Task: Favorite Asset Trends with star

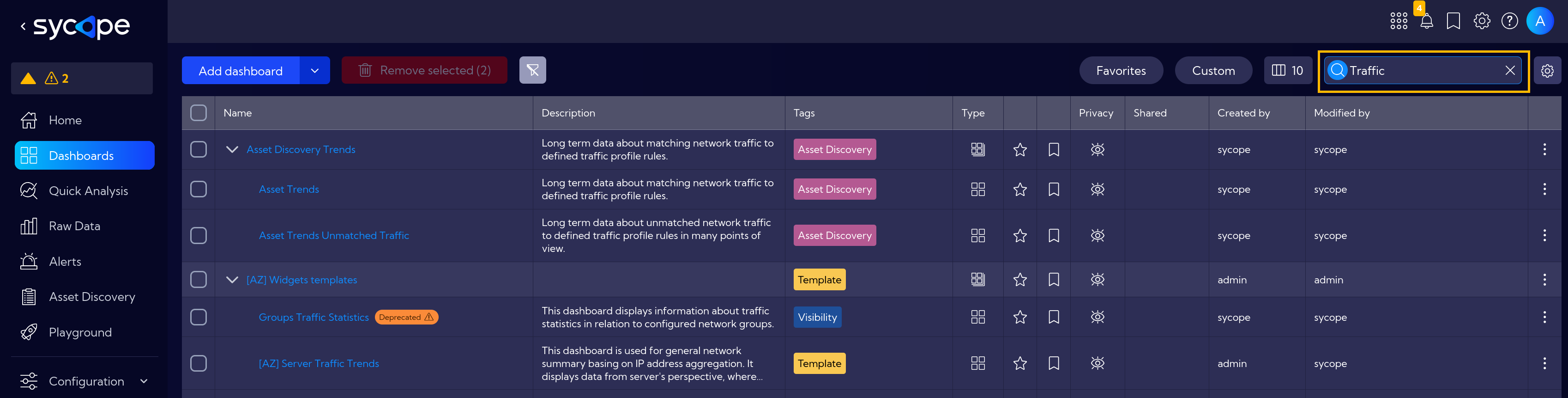Action: (1019, 190)
